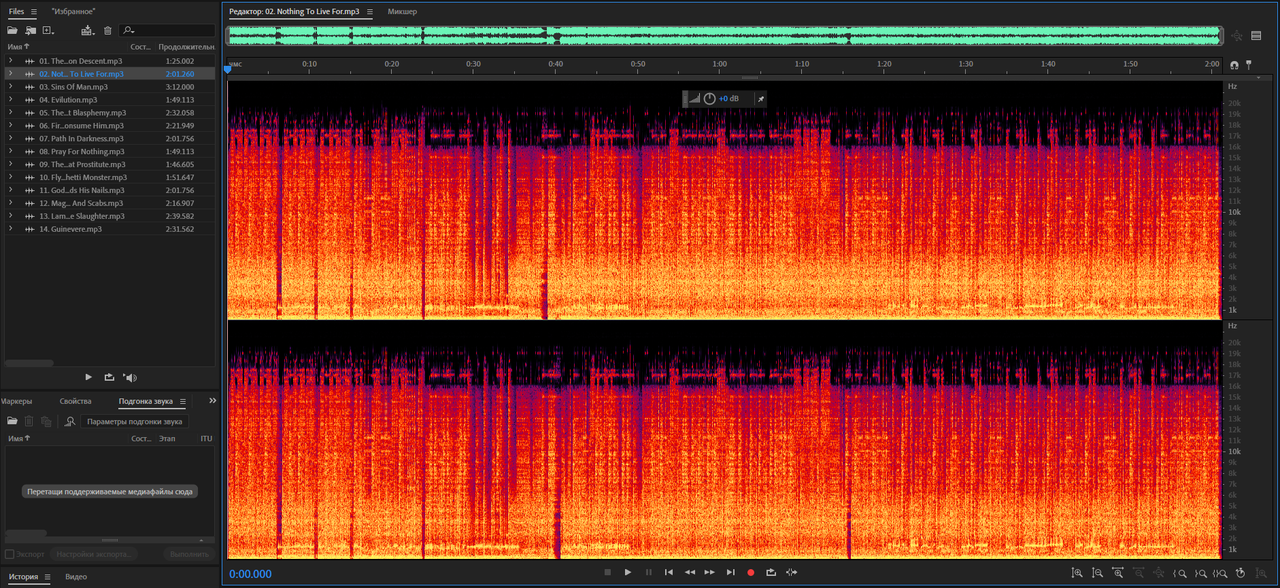This screenshot has height=588, width=1280.
Task: Click the Zoom In Time icon
Action: tap(1118, 573)
